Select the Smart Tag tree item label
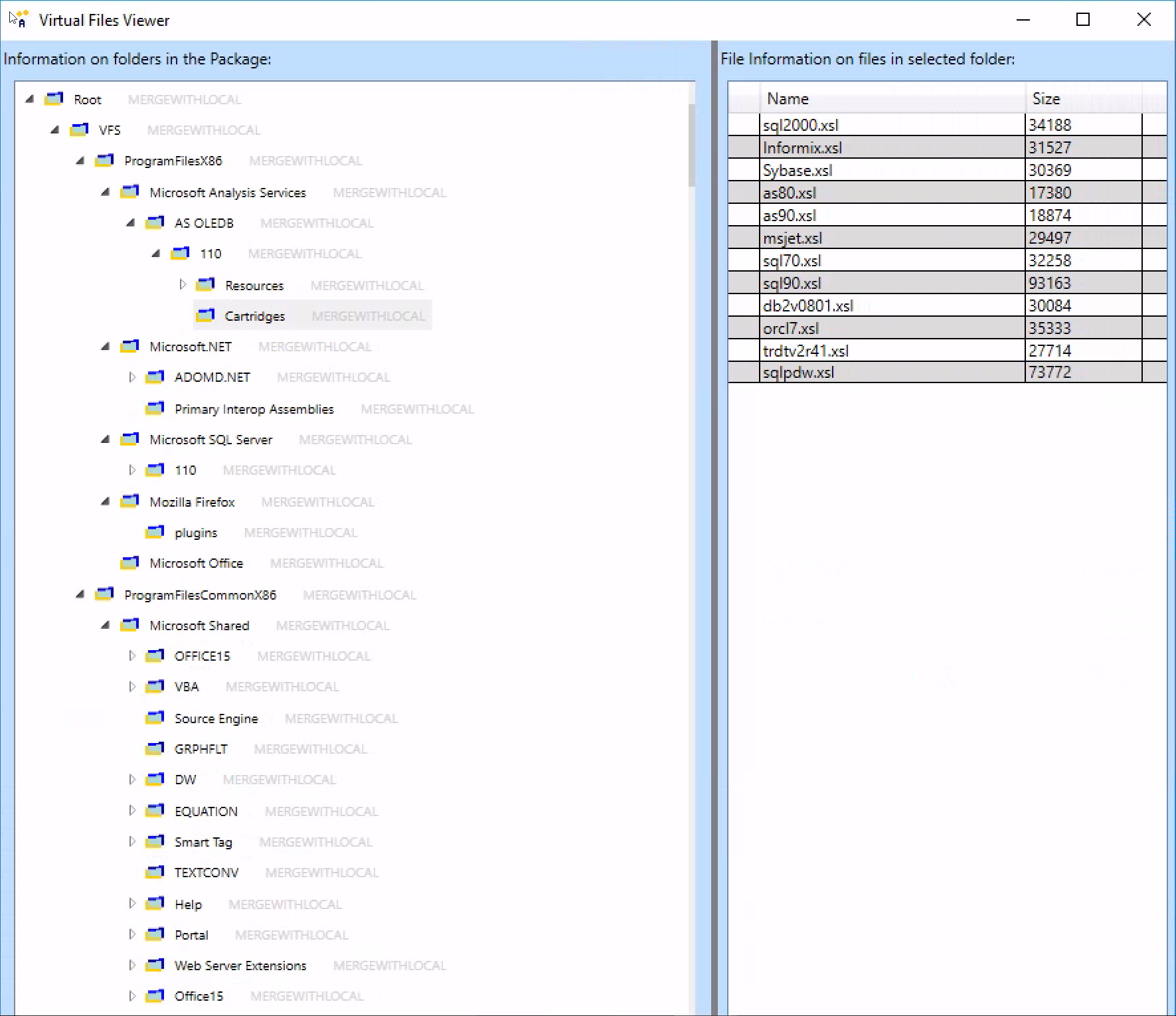 (203, 842)
